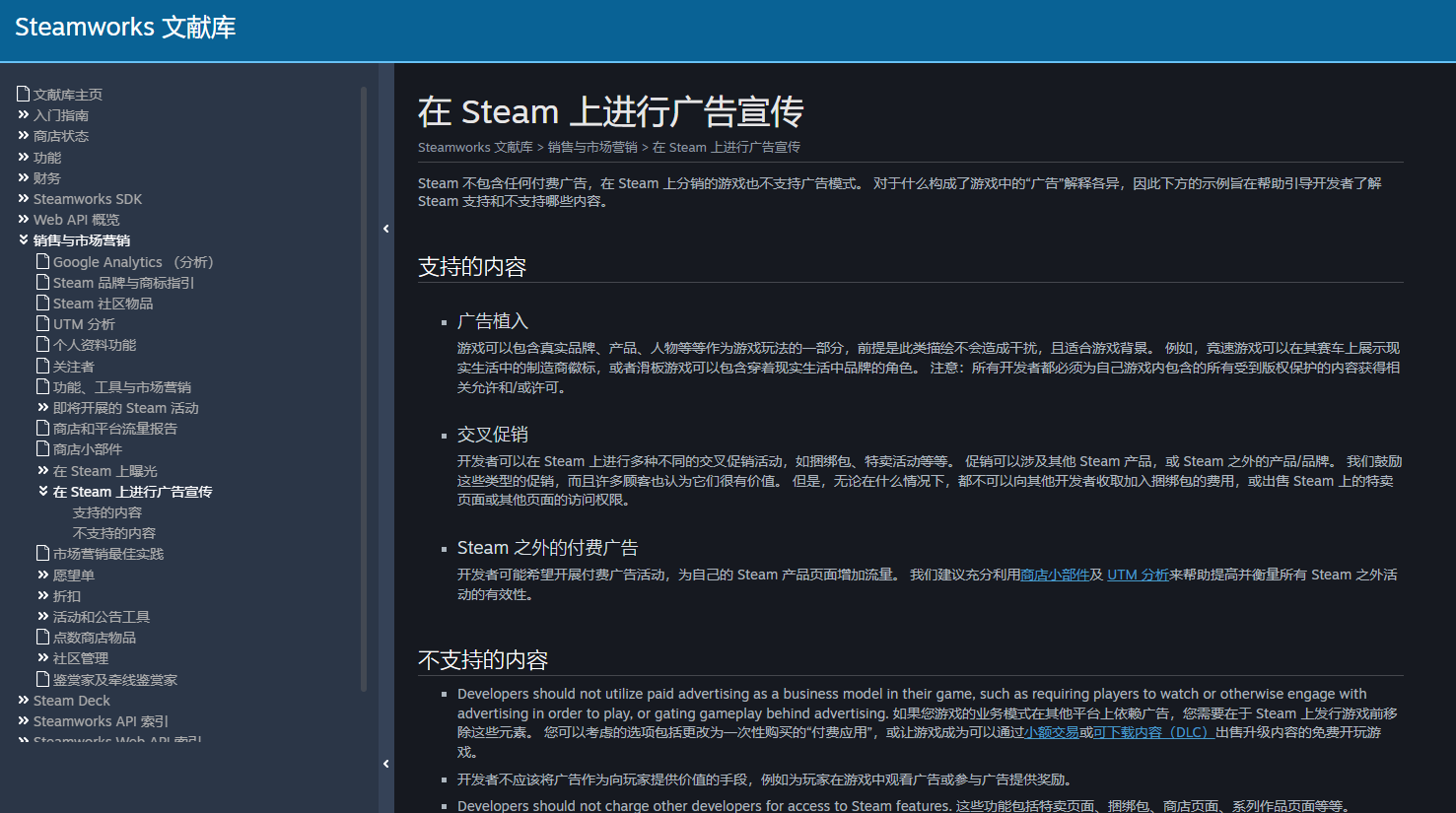1456x813 pixels.
Task: Click the 交叉促销 list heading
Action: click(493, 435)
